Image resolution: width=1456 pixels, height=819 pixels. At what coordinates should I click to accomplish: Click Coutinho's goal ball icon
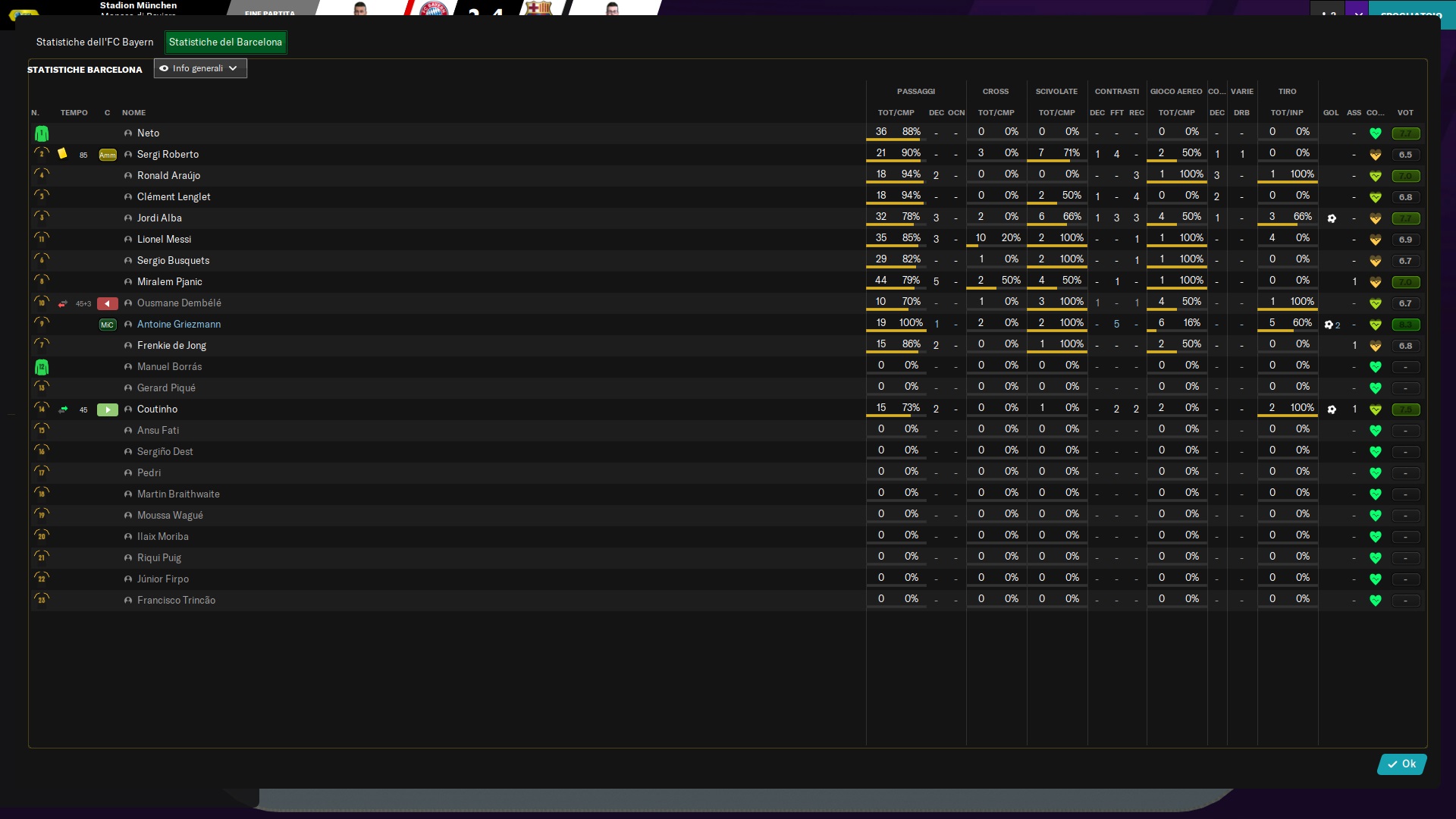point(1332,409)
